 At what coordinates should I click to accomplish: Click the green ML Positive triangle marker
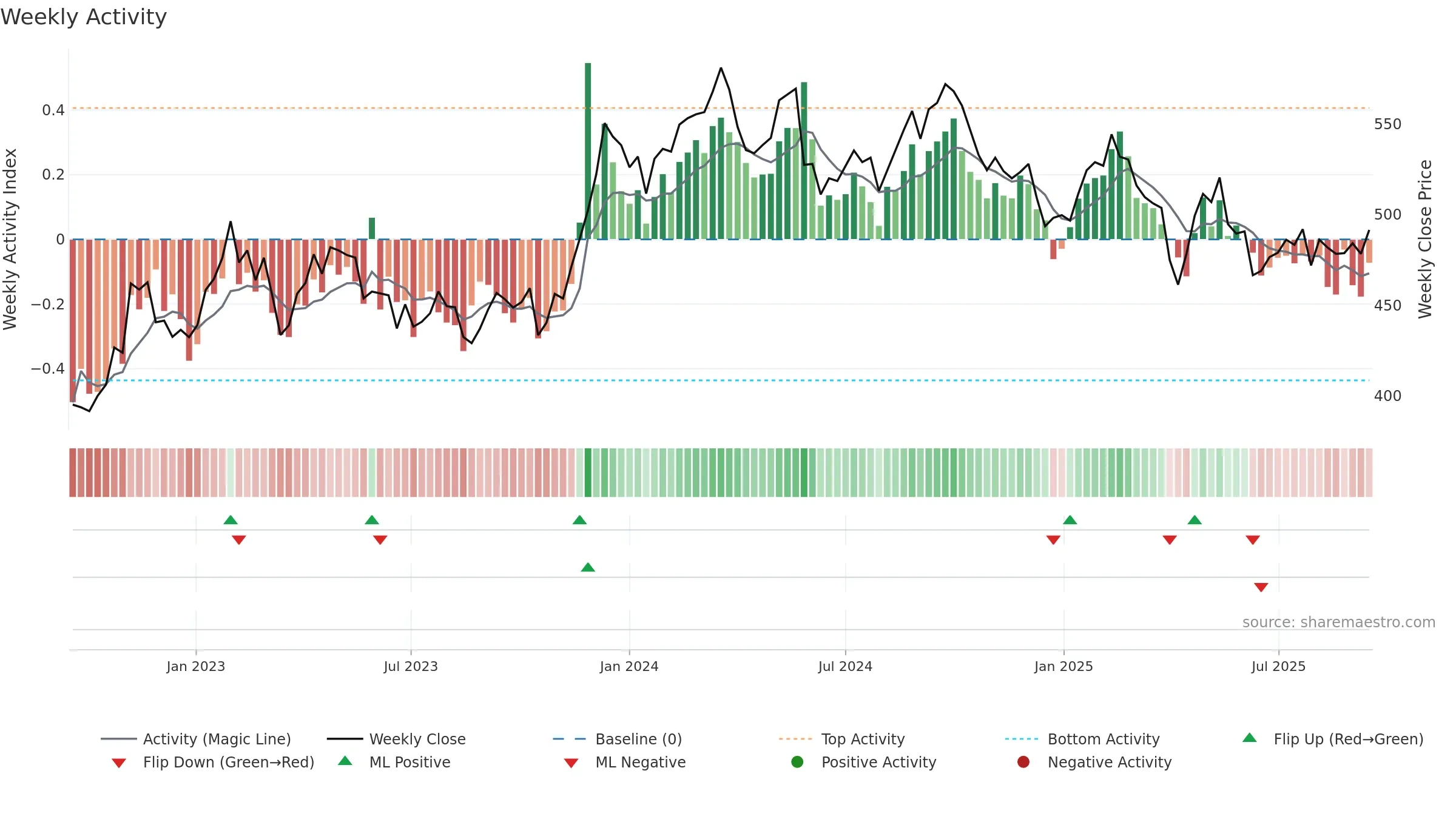[588, 567]
